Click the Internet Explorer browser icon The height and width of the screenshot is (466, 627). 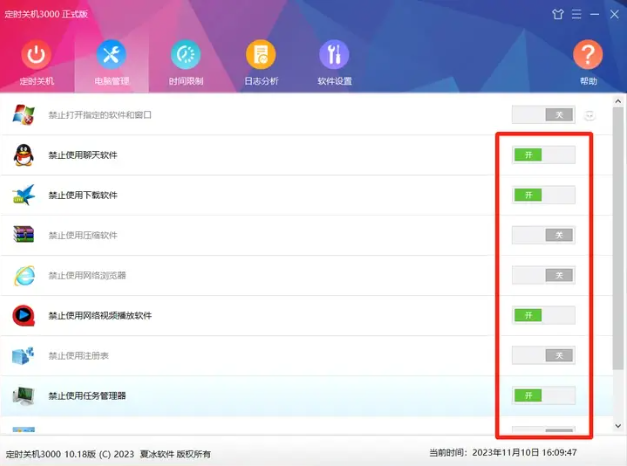click(24, 275)
